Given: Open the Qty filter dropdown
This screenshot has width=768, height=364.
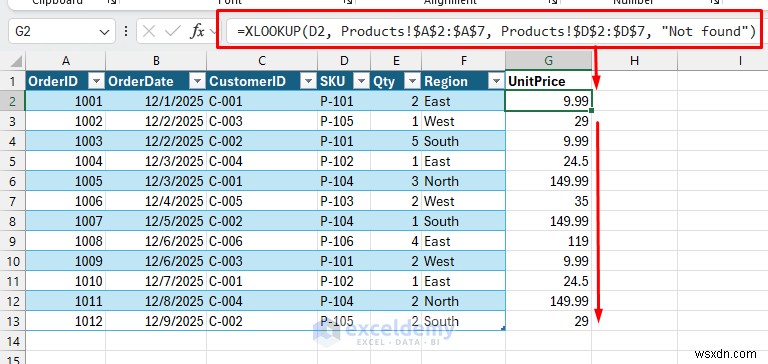Looking at the screenshot, I should coord(412,81).
